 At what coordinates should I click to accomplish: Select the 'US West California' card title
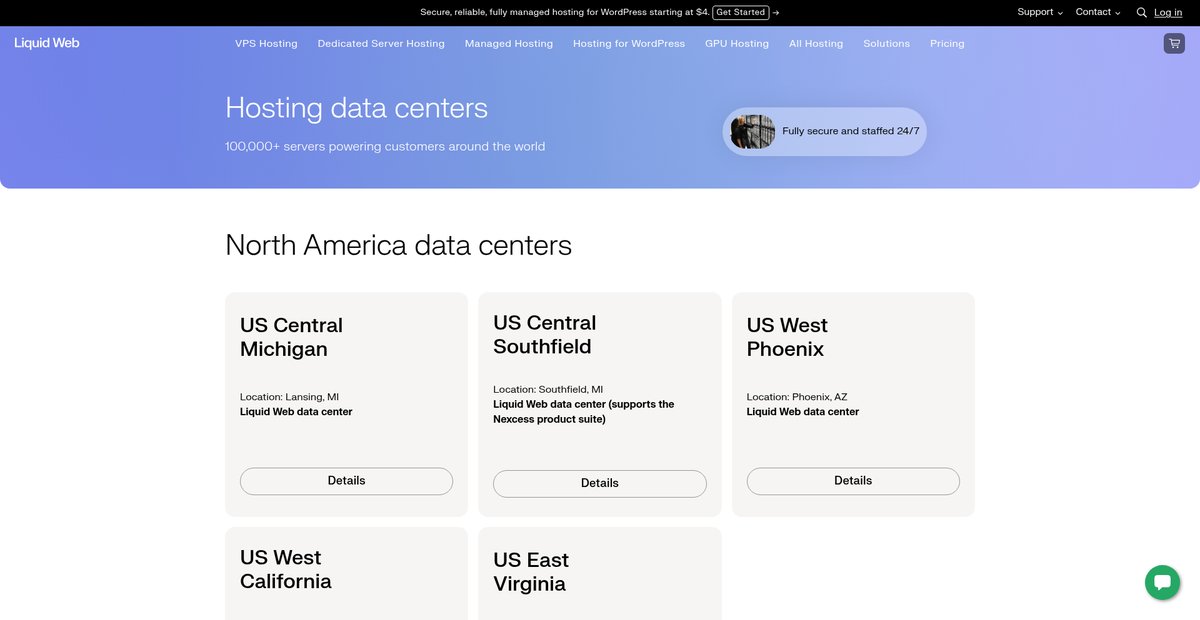pos(286,569)
